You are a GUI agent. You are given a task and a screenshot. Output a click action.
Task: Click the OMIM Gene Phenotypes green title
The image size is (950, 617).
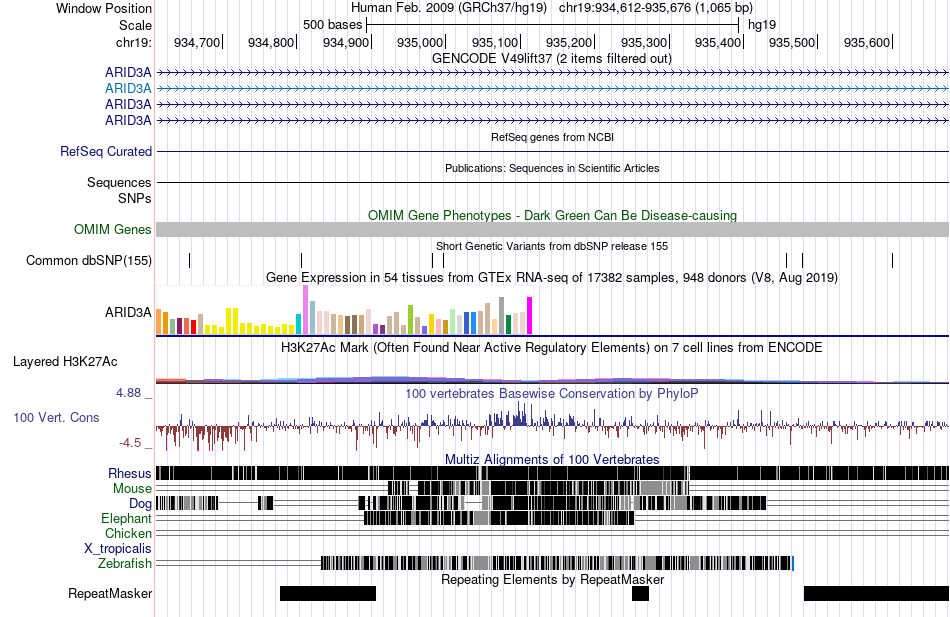pyautogui.click(x=553, y=216)
